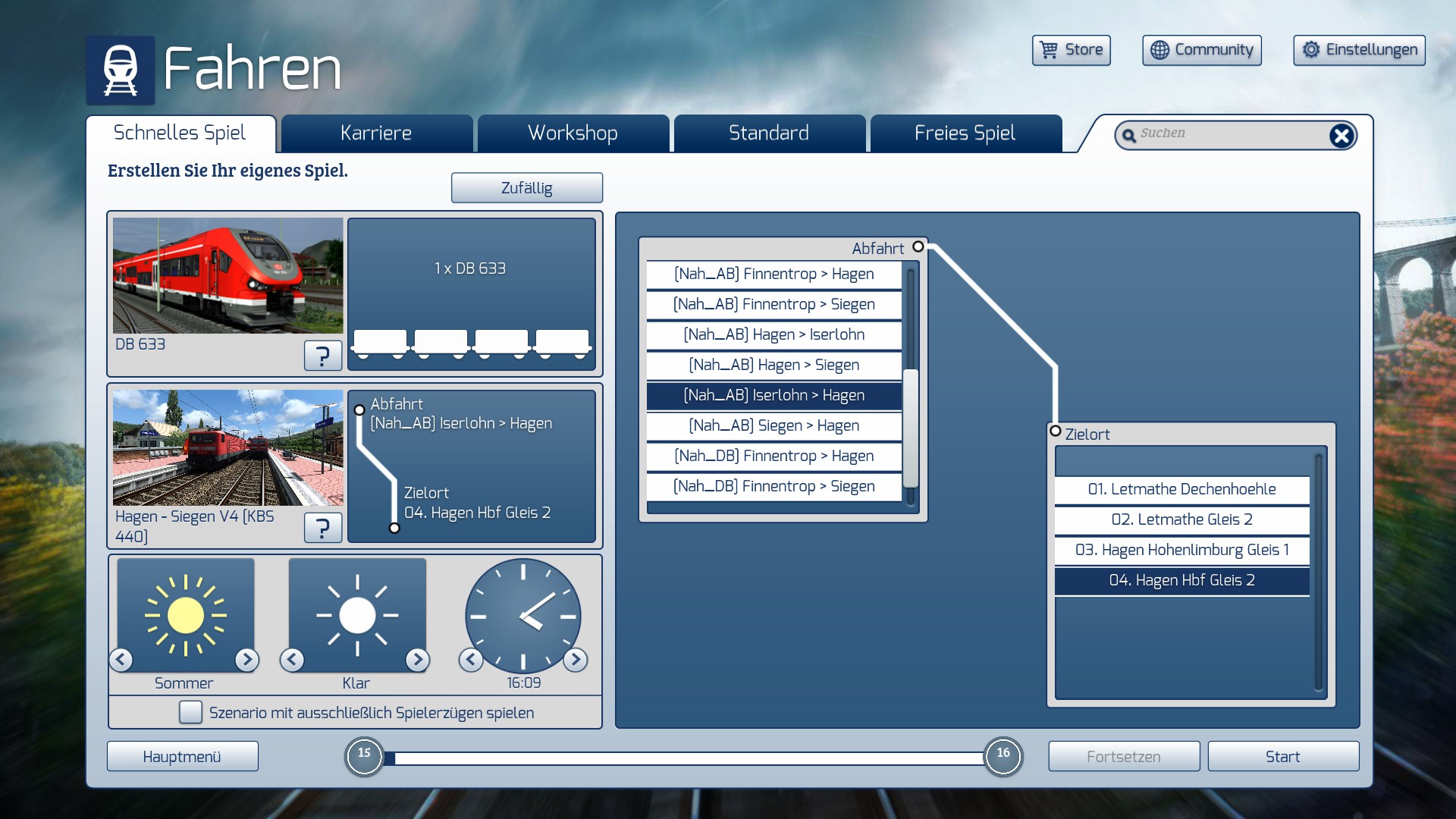
Task: Select the DB 633 train thumbnail
Action: 227,276
